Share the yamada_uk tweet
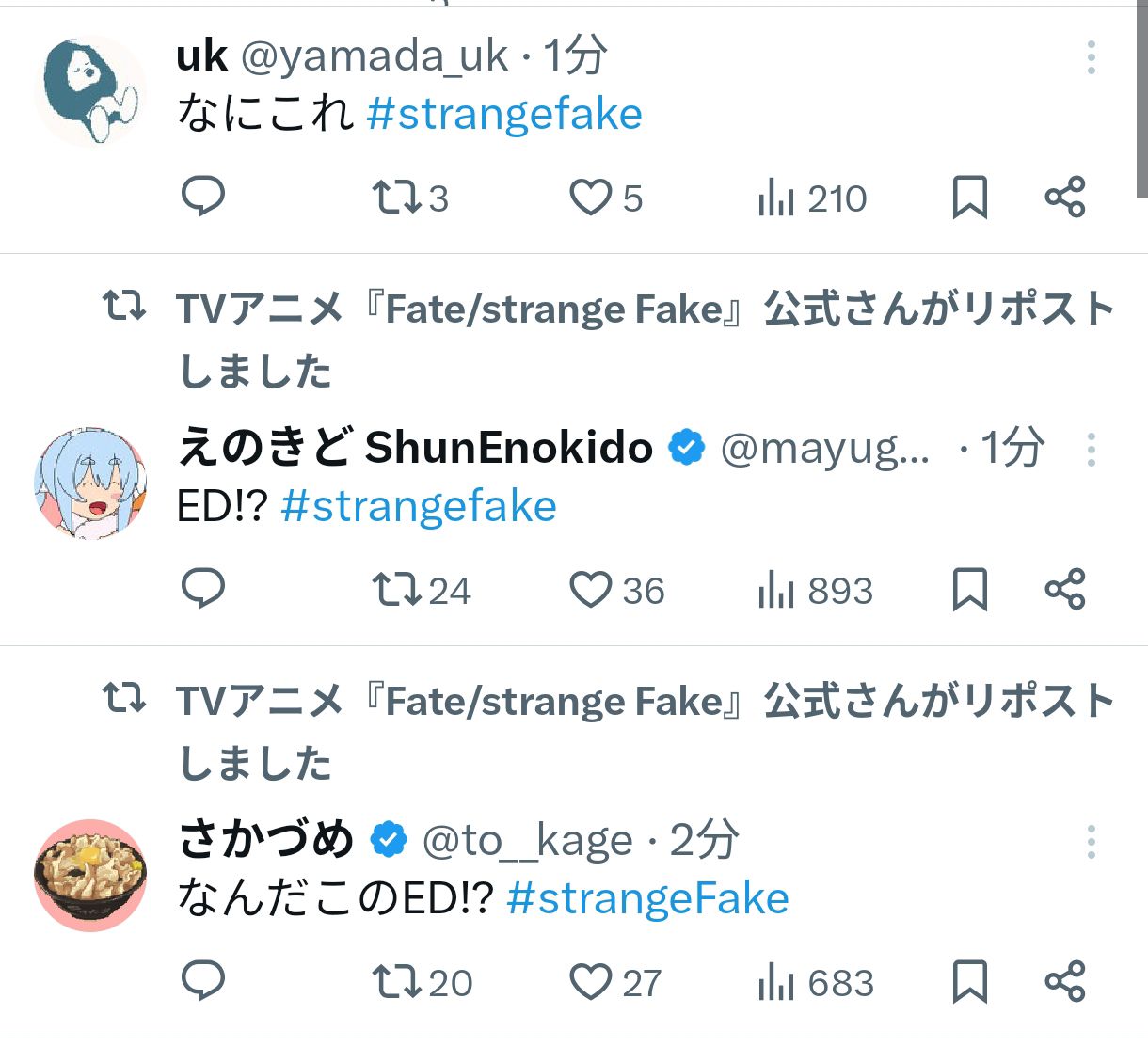Image resolution: width=1148 pixels, height=1046 pixels. click(1065, 198)
